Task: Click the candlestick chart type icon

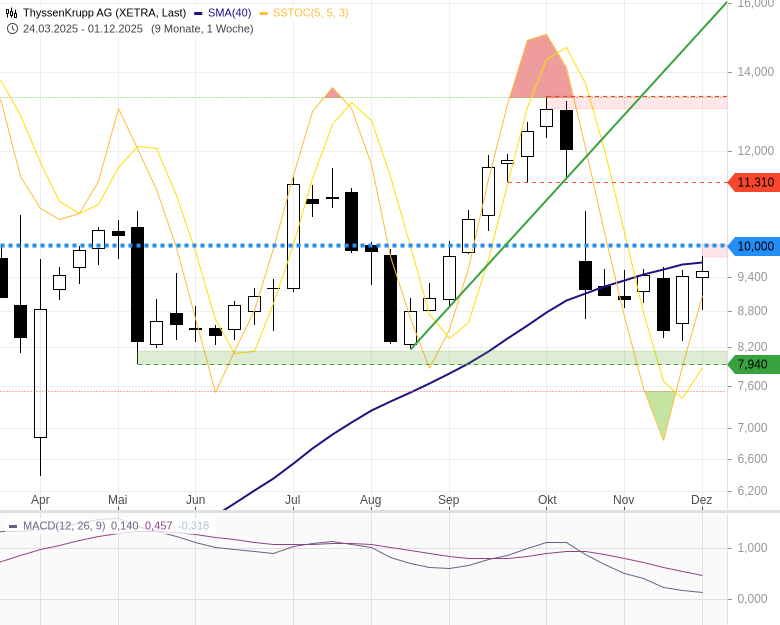Action: coord(12,13)
